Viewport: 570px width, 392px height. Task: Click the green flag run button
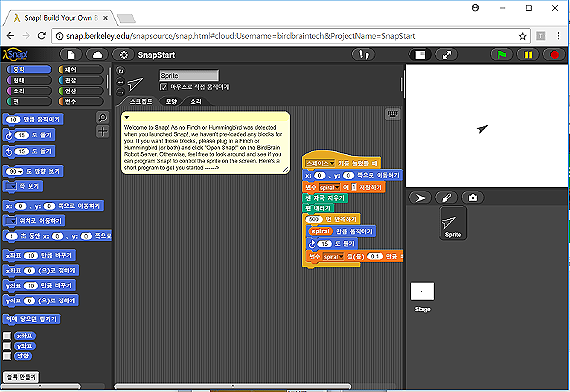(x=501, y=55)
